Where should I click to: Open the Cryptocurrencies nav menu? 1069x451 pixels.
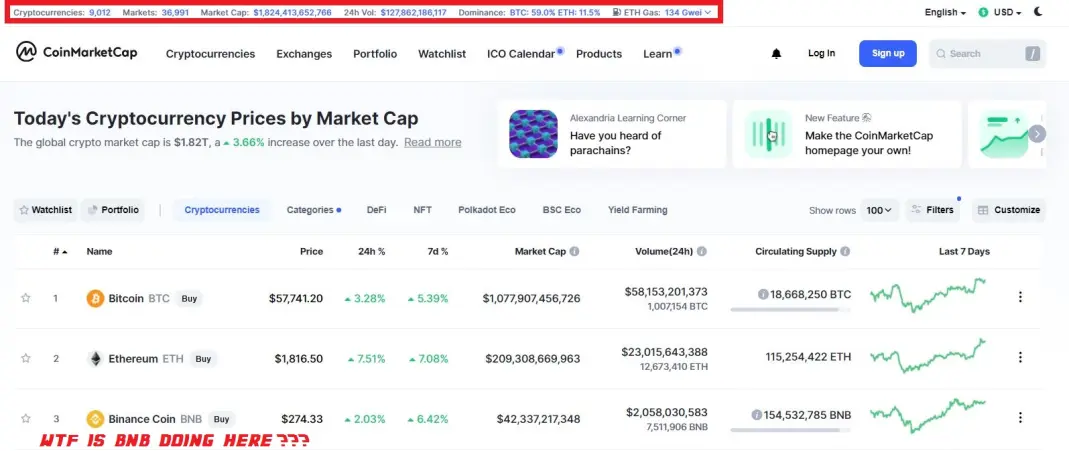click(210, 54)
